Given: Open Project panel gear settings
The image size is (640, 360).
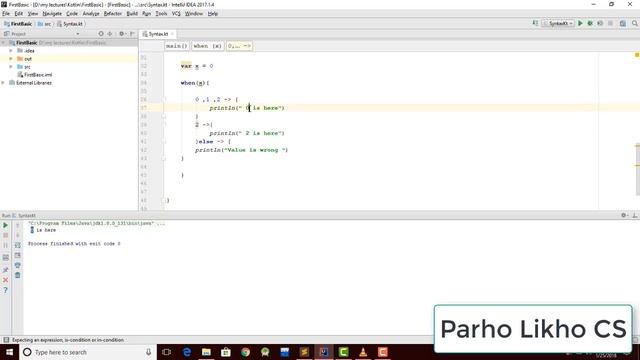Looking at the screenshot, I should [x=122, y=34].
